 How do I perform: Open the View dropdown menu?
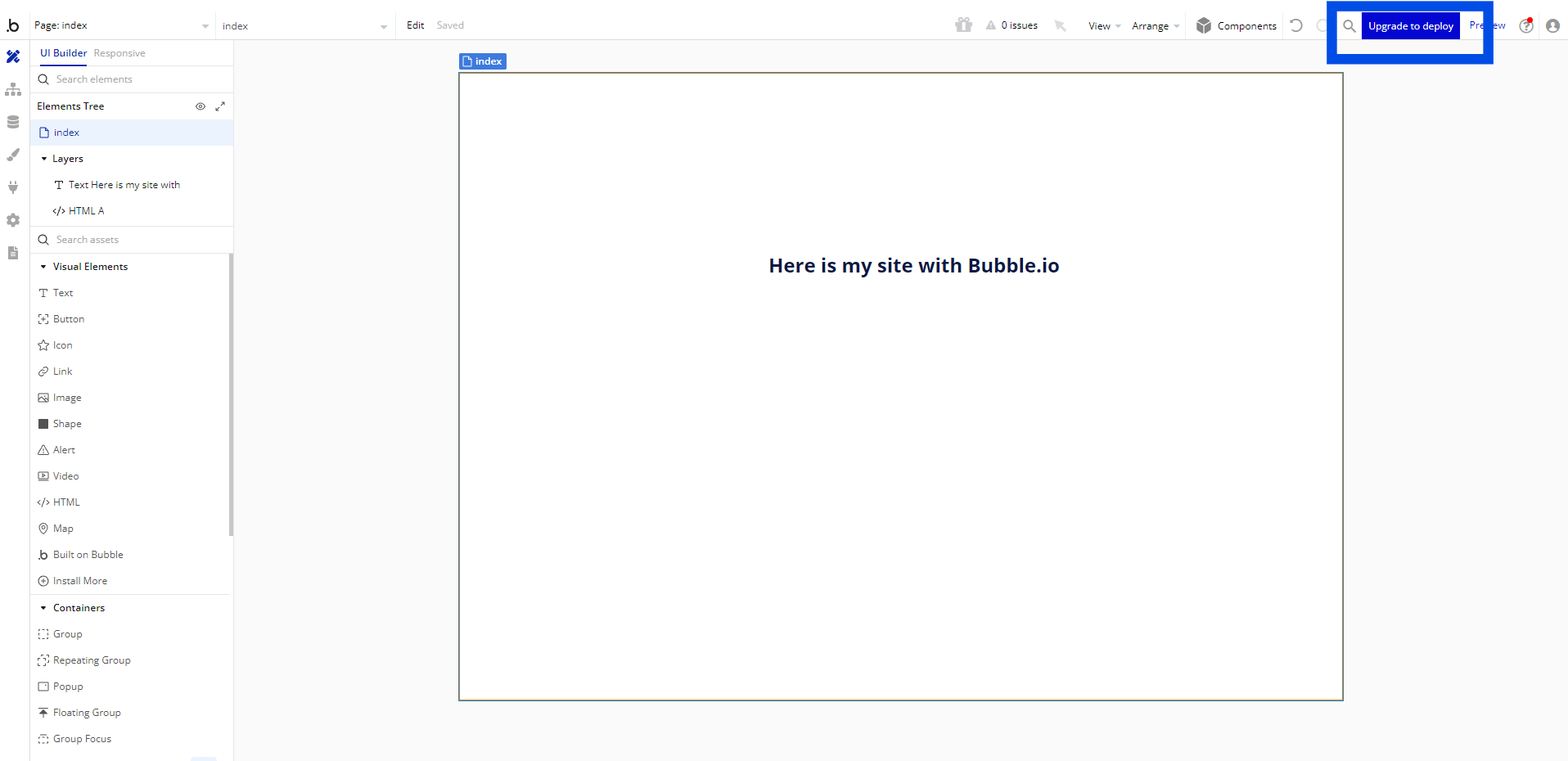(1105, 26)
